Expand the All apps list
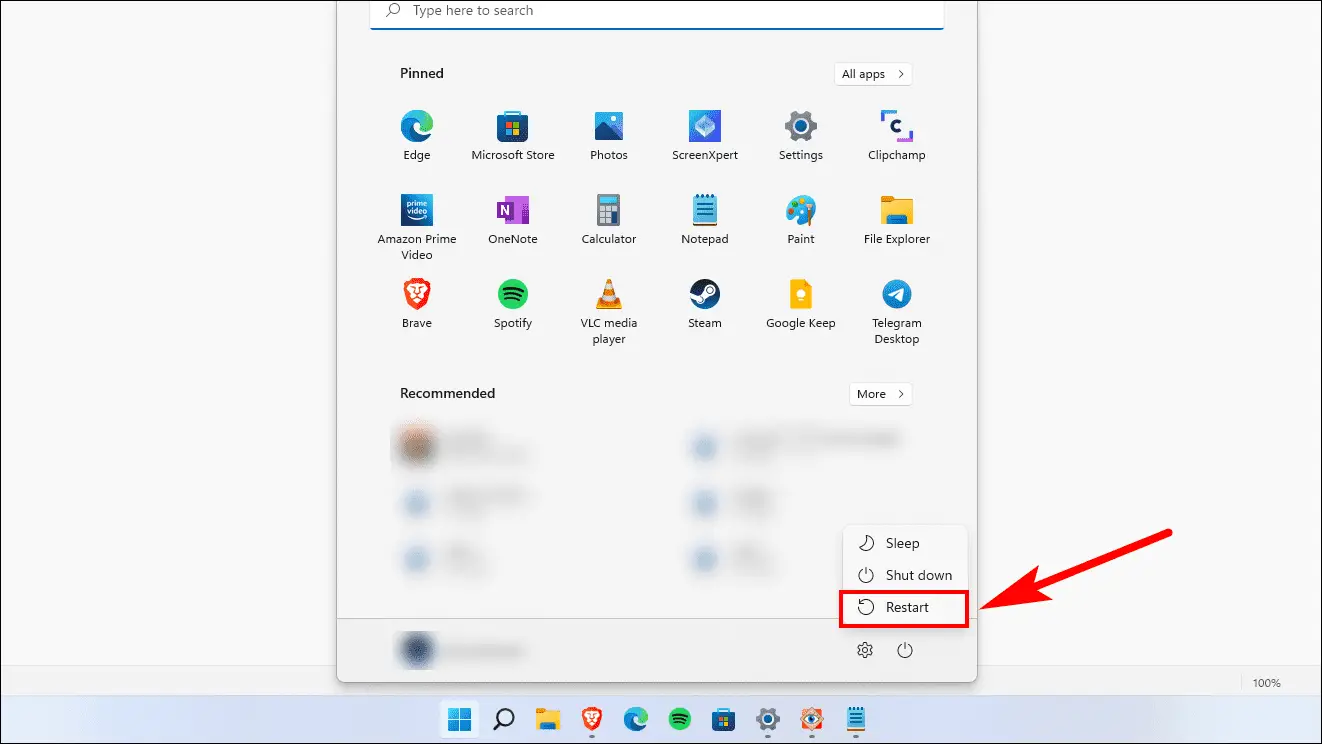Viewport: 1322px width, 744px height. [873, 74]
